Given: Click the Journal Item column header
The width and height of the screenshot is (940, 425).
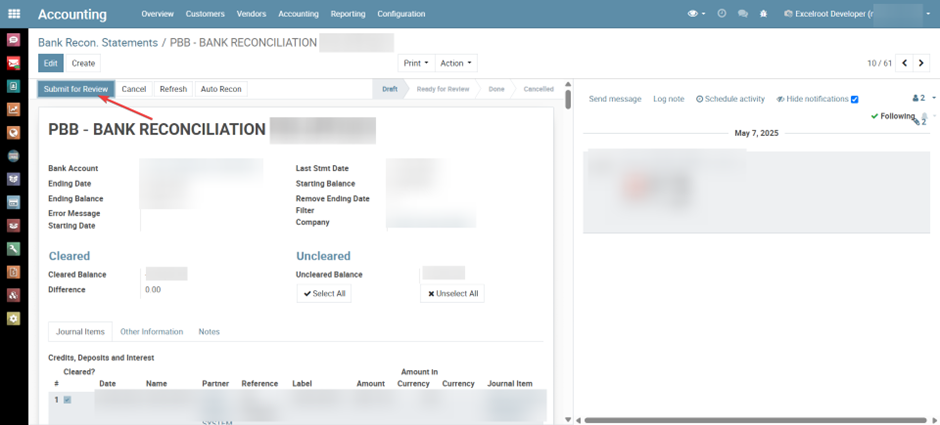Looking at the screenshot, I should click(510, 384).
